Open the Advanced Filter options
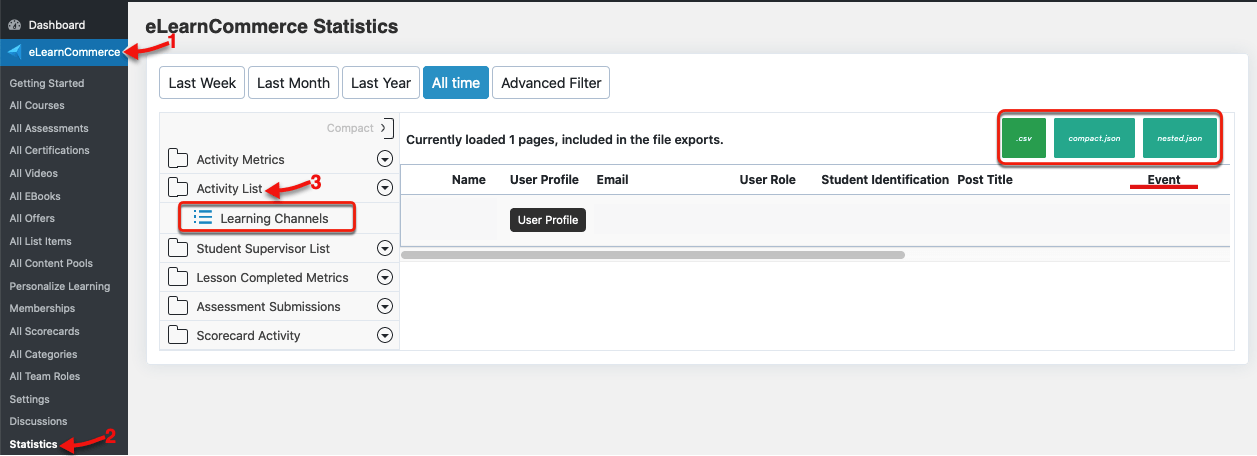 (x=551, y=83)
